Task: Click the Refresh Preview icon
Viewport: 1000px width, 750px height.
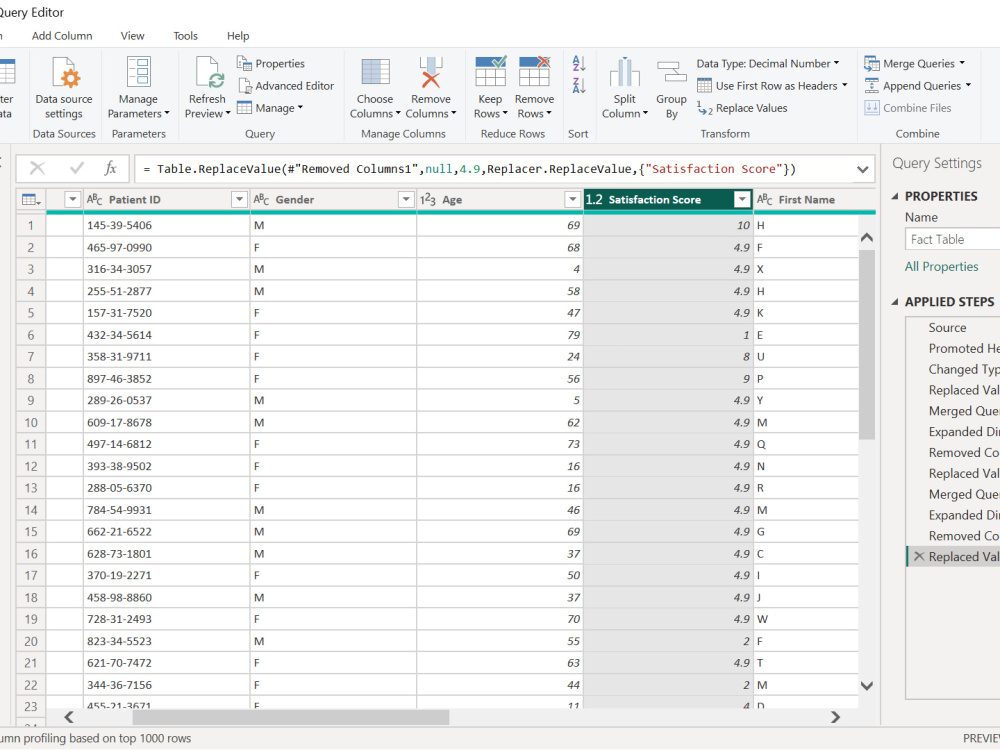Action: pyautogui.click(x=209, y=72)
